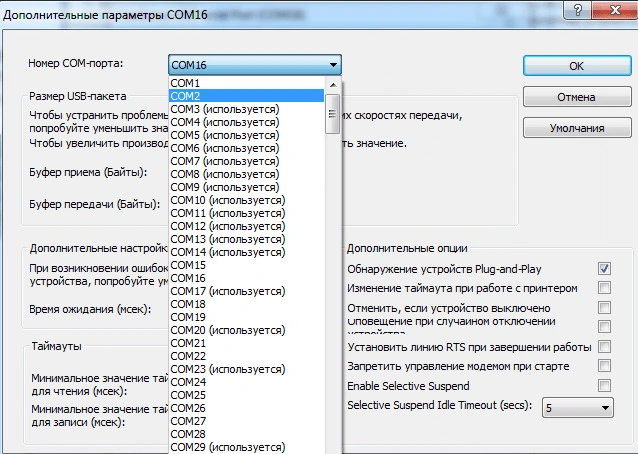The width and height of the screenshot is (638, 454).
Task: Select COM28 in the port list
Action: 247,434
